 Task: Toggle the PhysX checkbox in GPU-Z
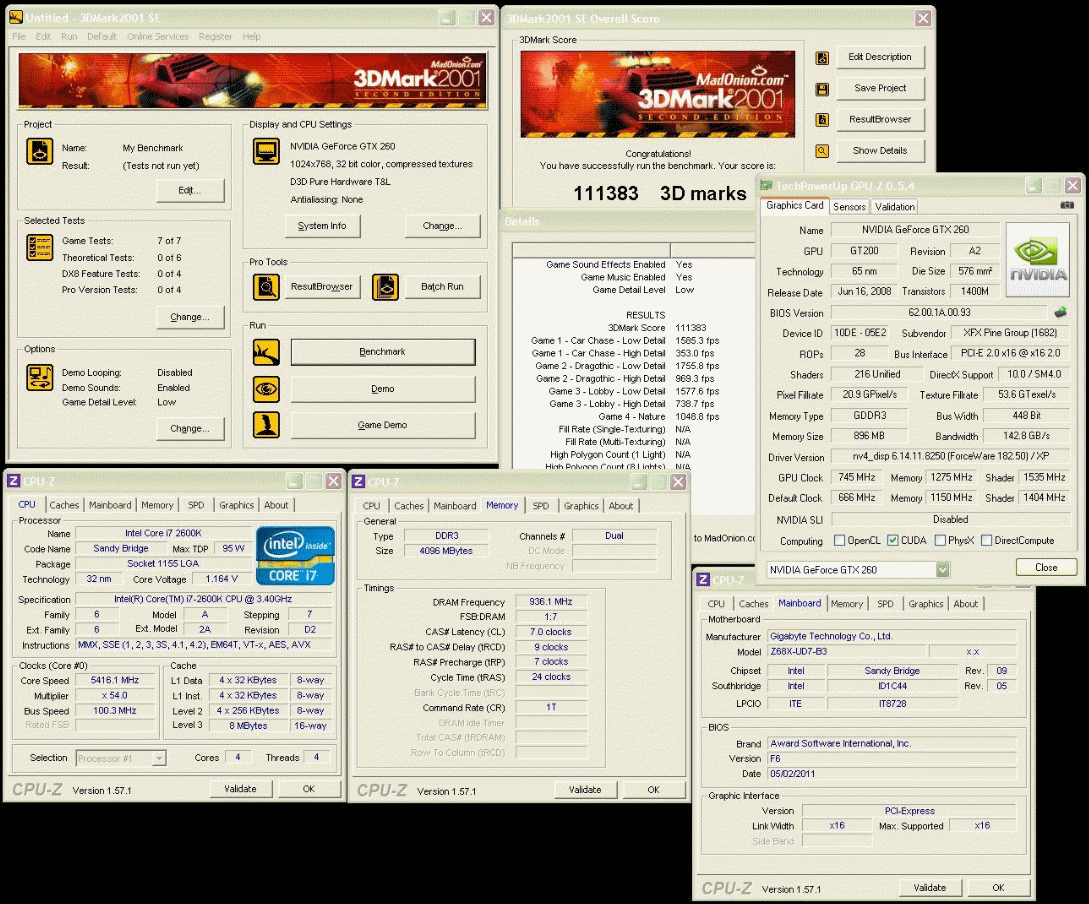coord(940,540)
